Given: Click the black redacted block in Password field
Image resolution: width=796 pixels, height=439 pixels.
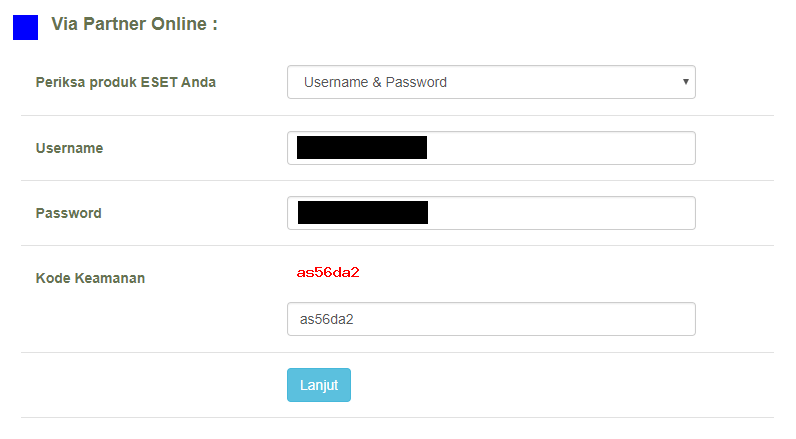Looking at the screenshot, I should [x=363, y=213].
